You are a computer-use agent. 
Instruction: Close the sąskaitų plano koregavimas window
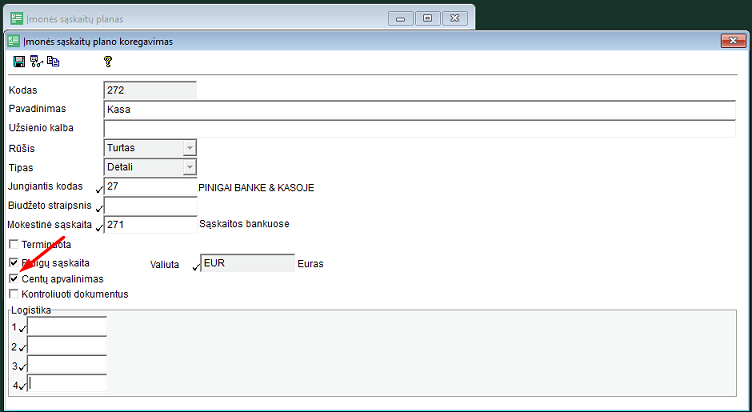click(733, 41)
